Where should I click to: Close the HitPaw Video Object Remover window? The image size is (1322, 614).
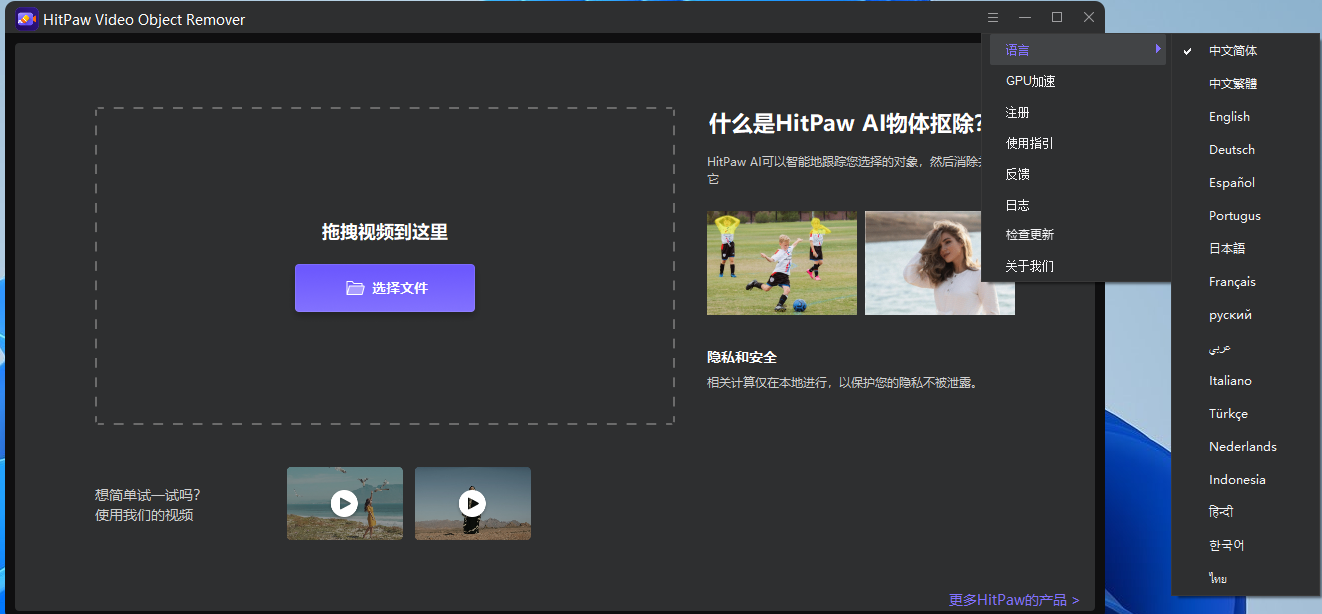coord(1089,17)
